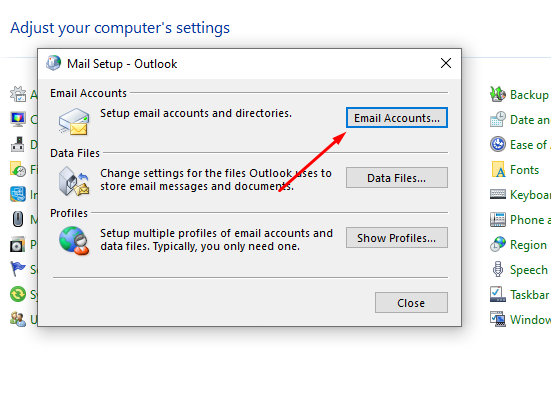This screenshot has width=551, height=412.
Task: Open the Date and Time icon
Action: [498, 119]
